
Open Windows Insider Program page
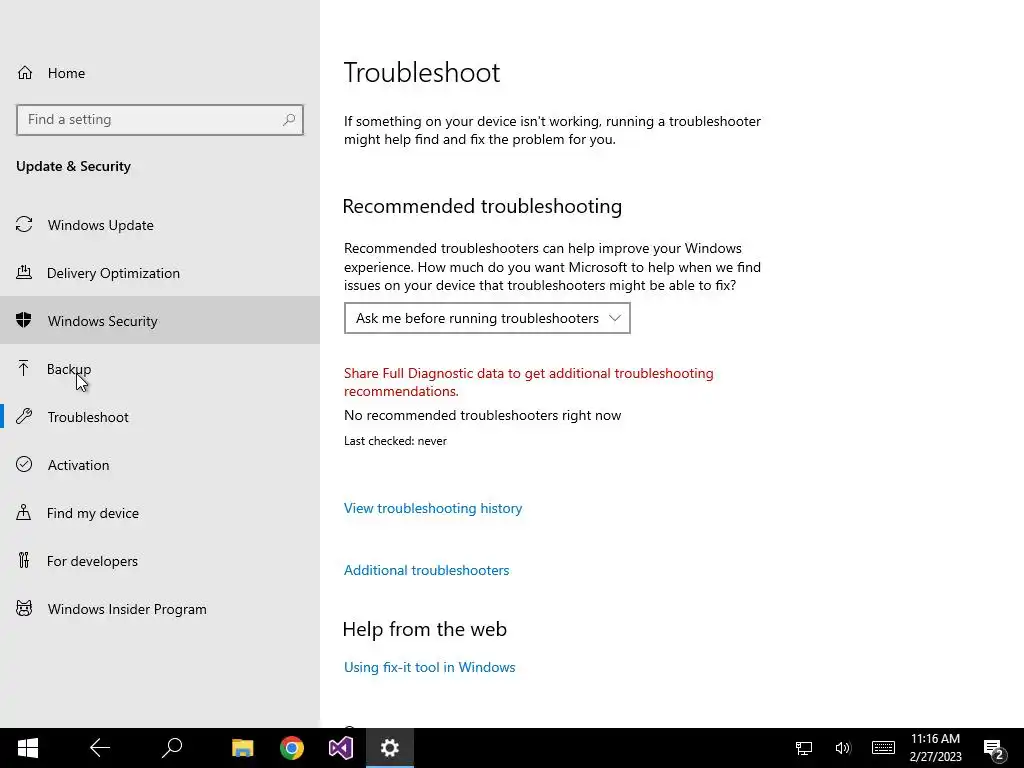[x=160, y=609]
